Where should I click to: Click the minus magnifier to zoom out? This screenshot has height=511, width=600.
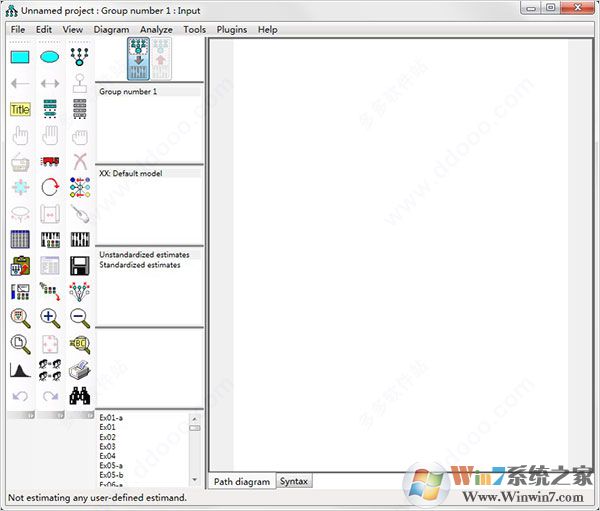point(80,318)
